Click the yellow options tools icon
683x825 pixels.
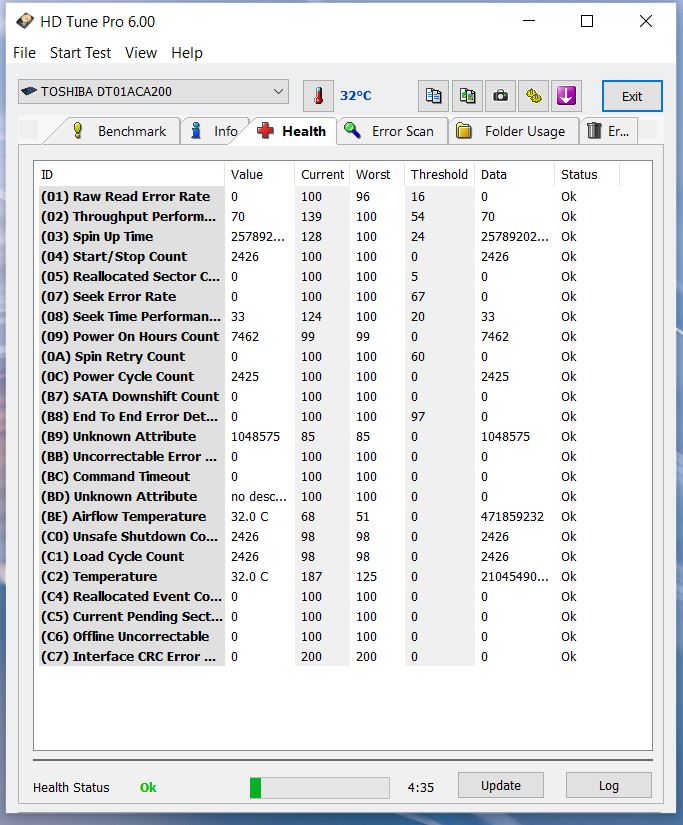coord(534,96)
